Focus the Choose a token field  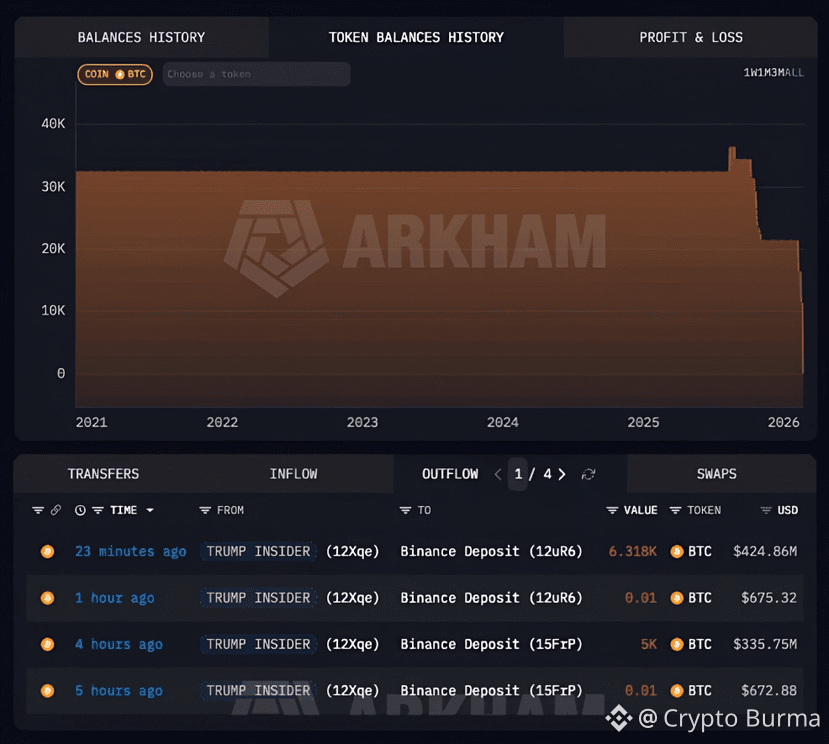click(256, 75)
